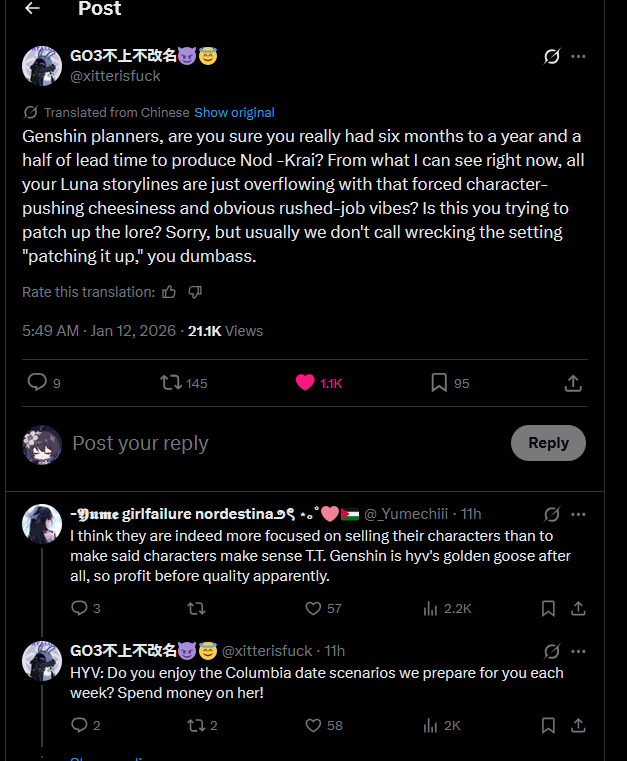This screenshot has width=627, height=761.
Task: Like Yumechiii's reply with 57 likes
Action: click(x=323, y=608)
